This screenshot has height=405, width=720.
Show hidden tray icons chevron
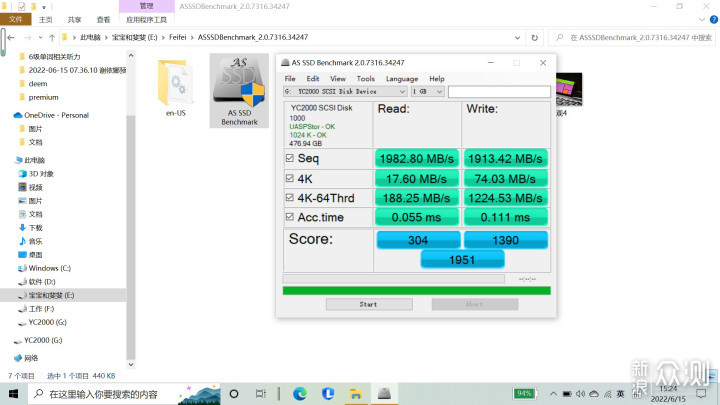[x=553, y=394]
